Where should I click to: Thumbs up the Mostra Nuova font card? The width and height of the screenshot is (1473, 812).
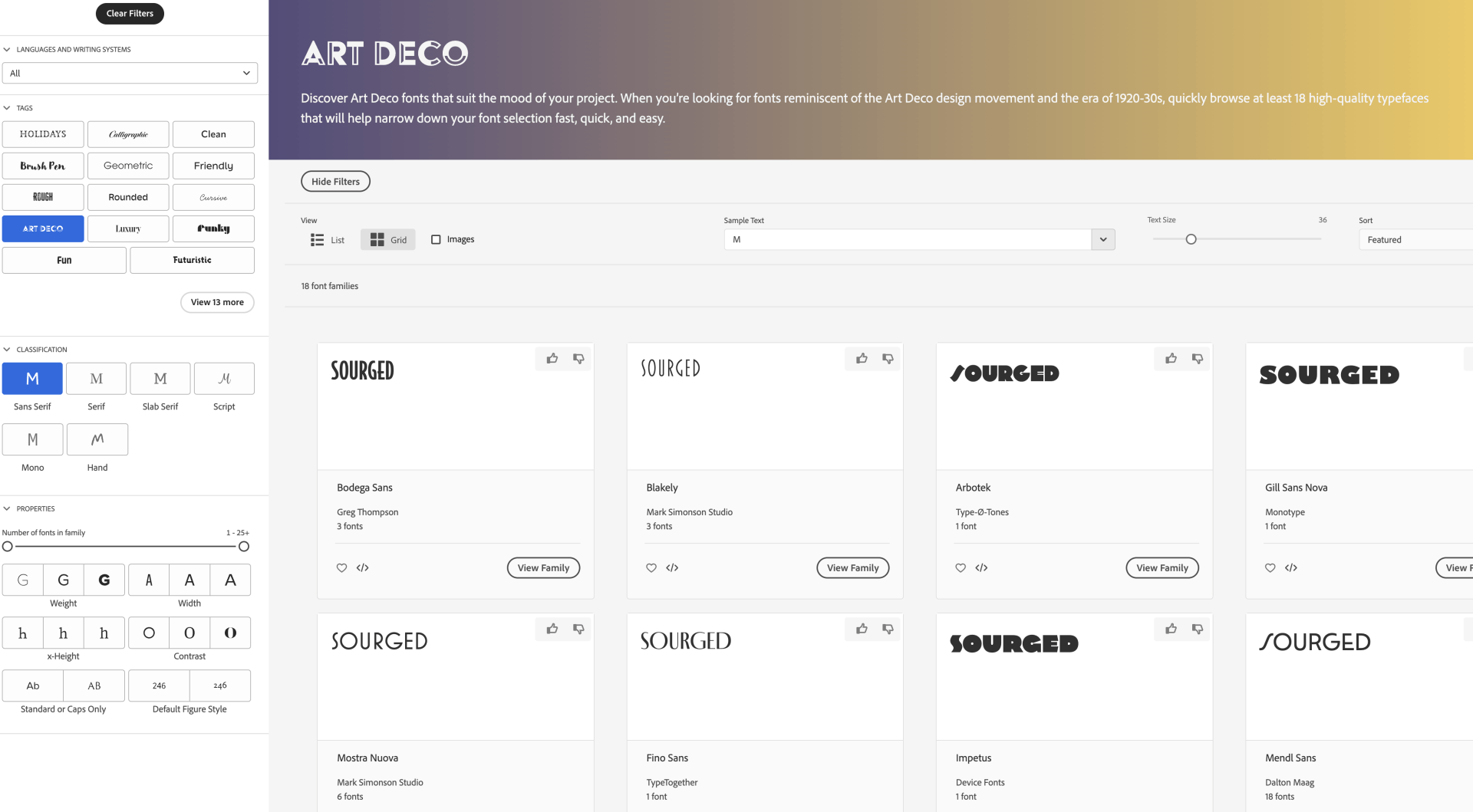tap(552, 629)
